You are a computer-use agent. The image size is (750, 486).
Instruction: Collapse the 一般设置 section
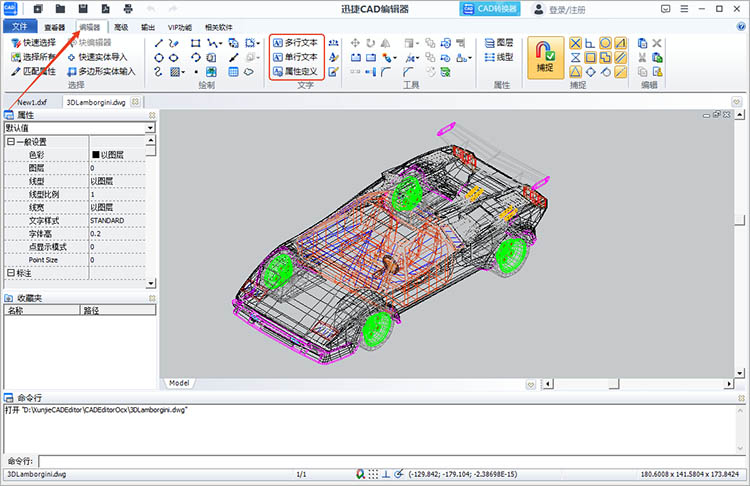[x=11, y=142]
